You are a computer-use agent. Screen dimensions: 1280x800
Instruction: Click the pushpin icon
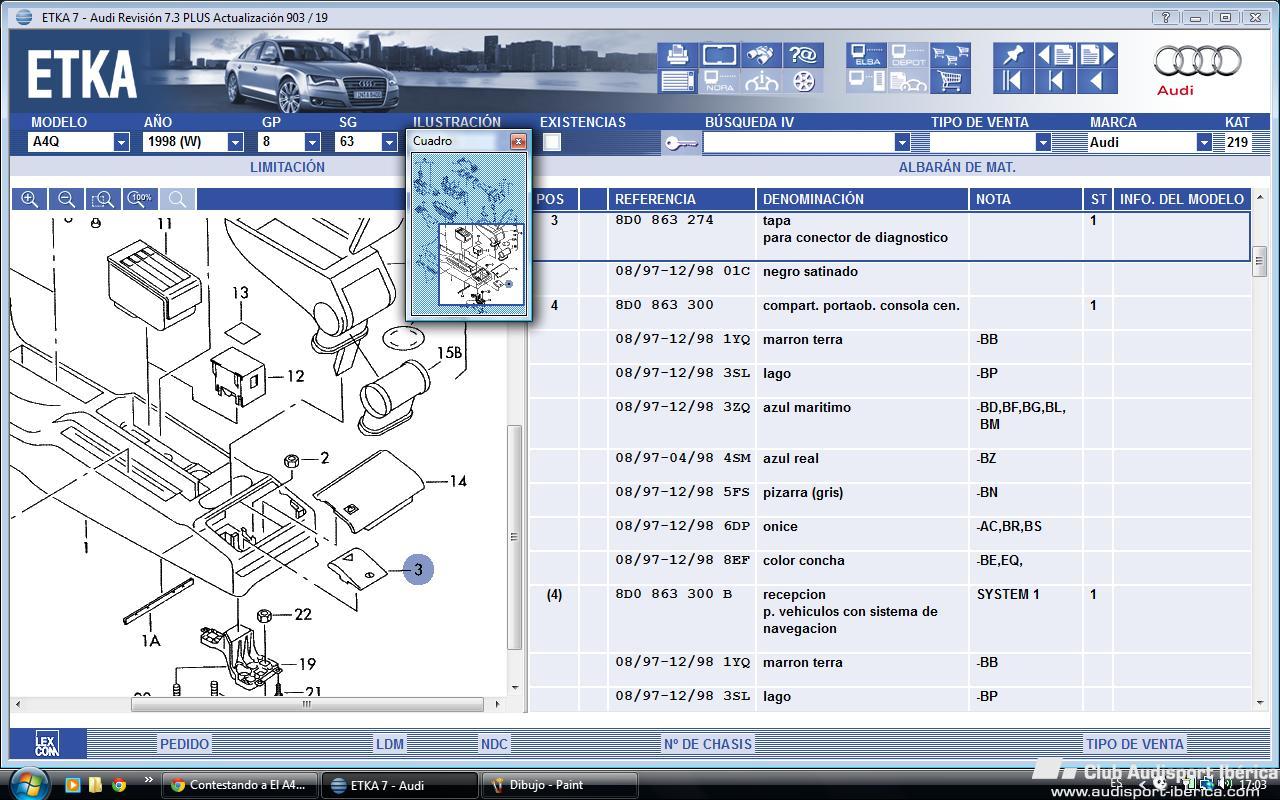1013,55
